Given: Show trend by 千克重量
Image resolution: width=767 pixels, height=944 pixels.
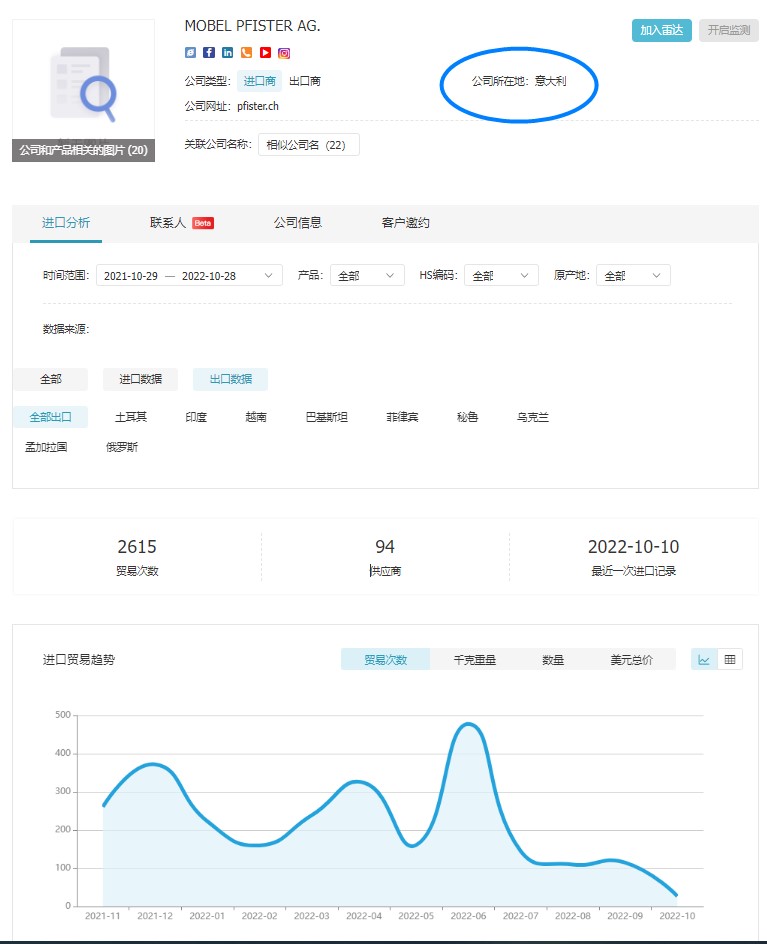Looking at the screenshot, I should click(474, 660).
